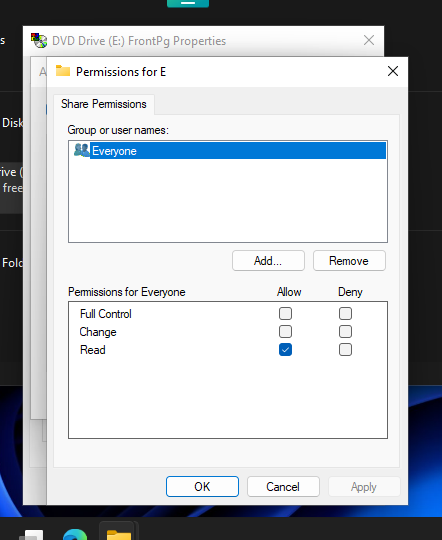Check Deny for Full Control
442x540 pixels.
click(345, 314)
